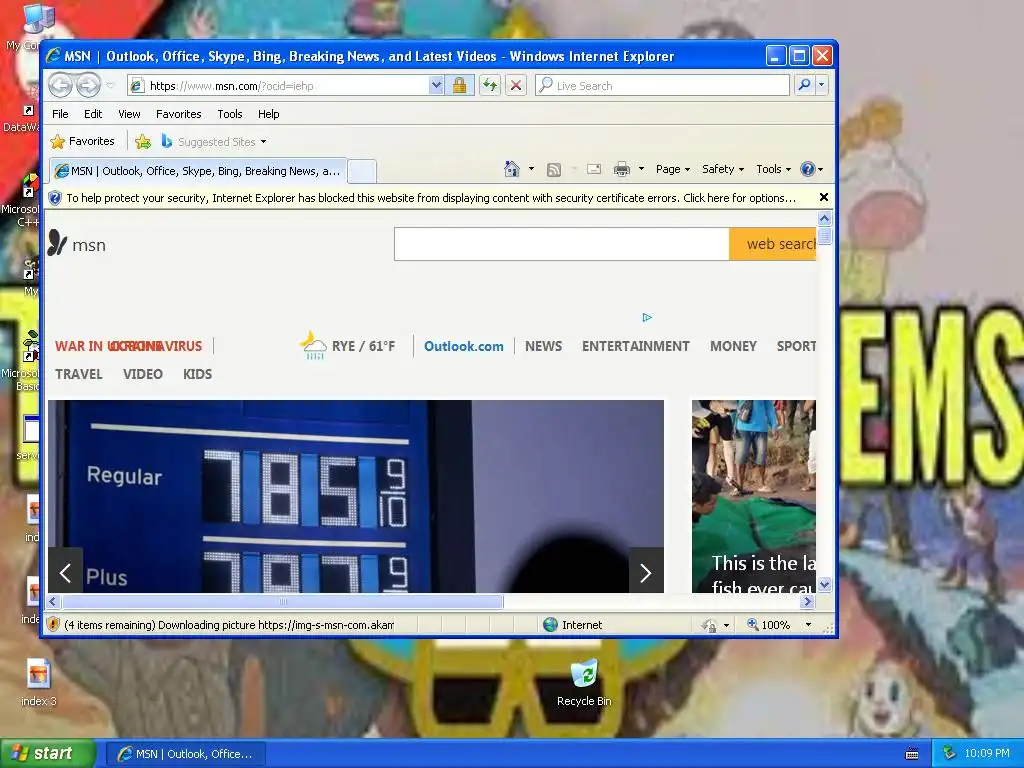Click the Forward navigation arrow
Screen dimensions: 1024x768
(x=88, y=86)
